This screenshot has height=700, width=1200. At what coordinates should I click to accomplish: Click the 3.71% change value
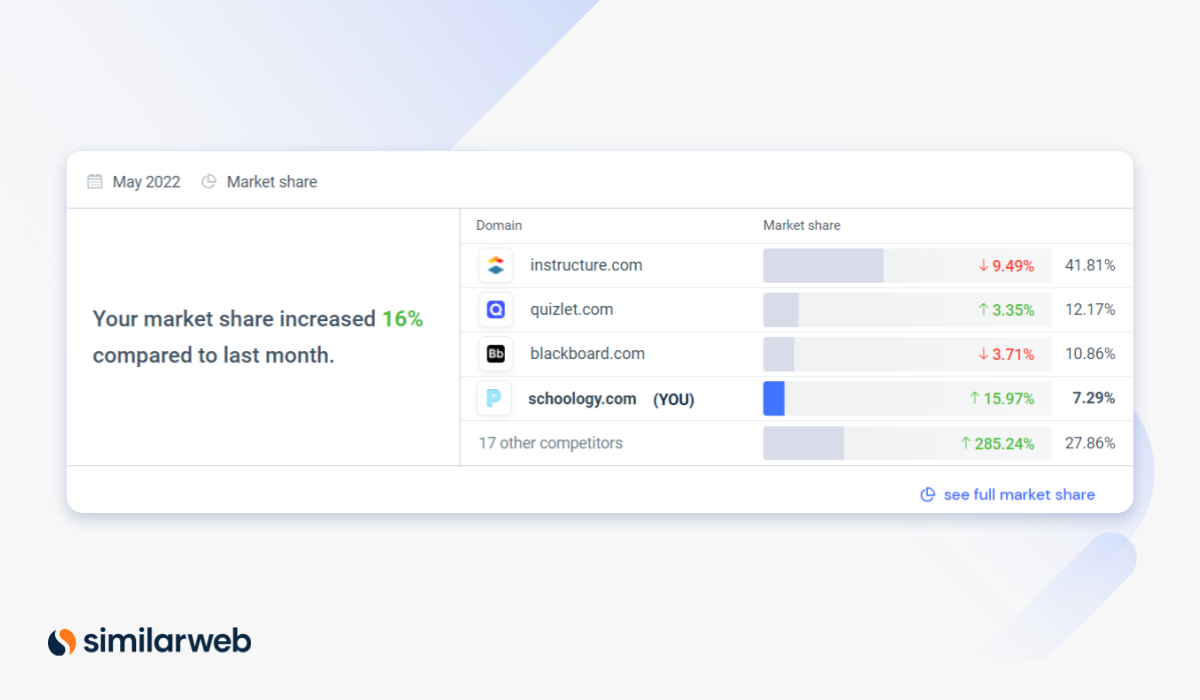1014,354
